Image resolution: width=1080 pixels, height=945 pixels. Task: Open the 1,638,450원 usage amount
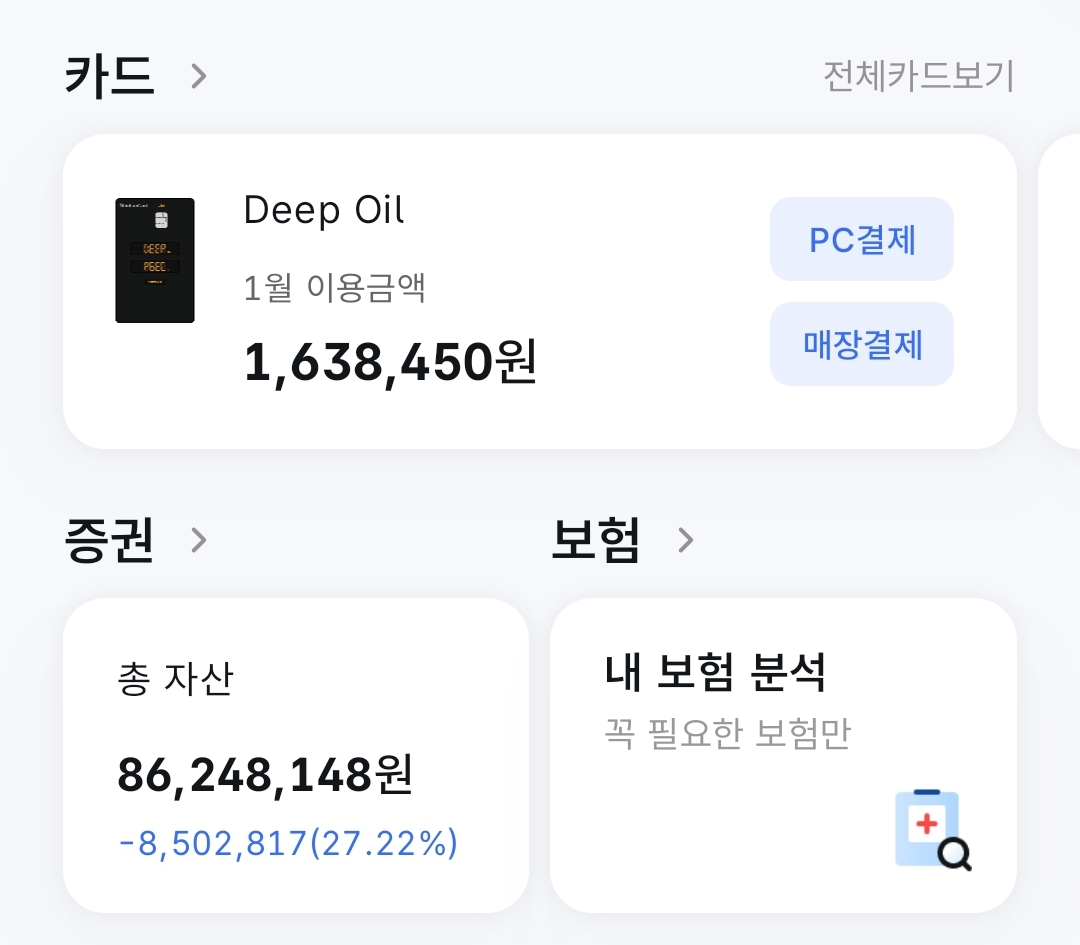coord(390,362)
